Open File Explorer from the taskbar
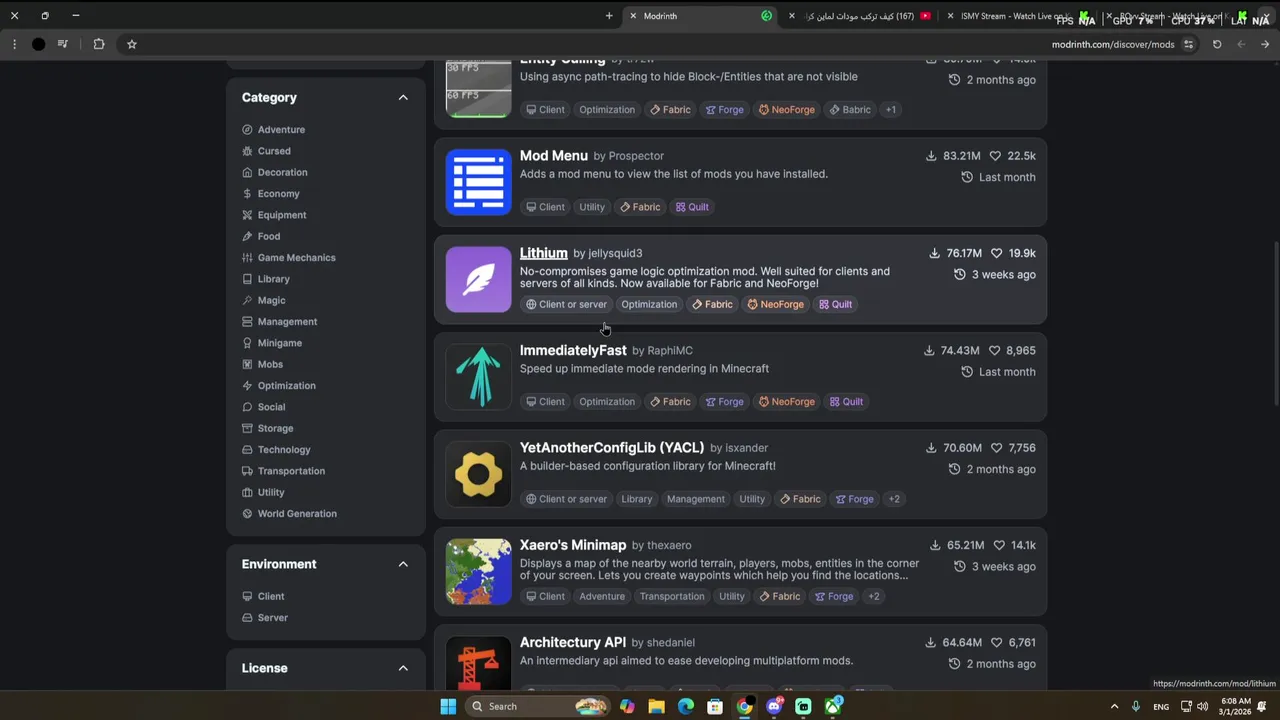The image size is (1280, 720). 656,706
